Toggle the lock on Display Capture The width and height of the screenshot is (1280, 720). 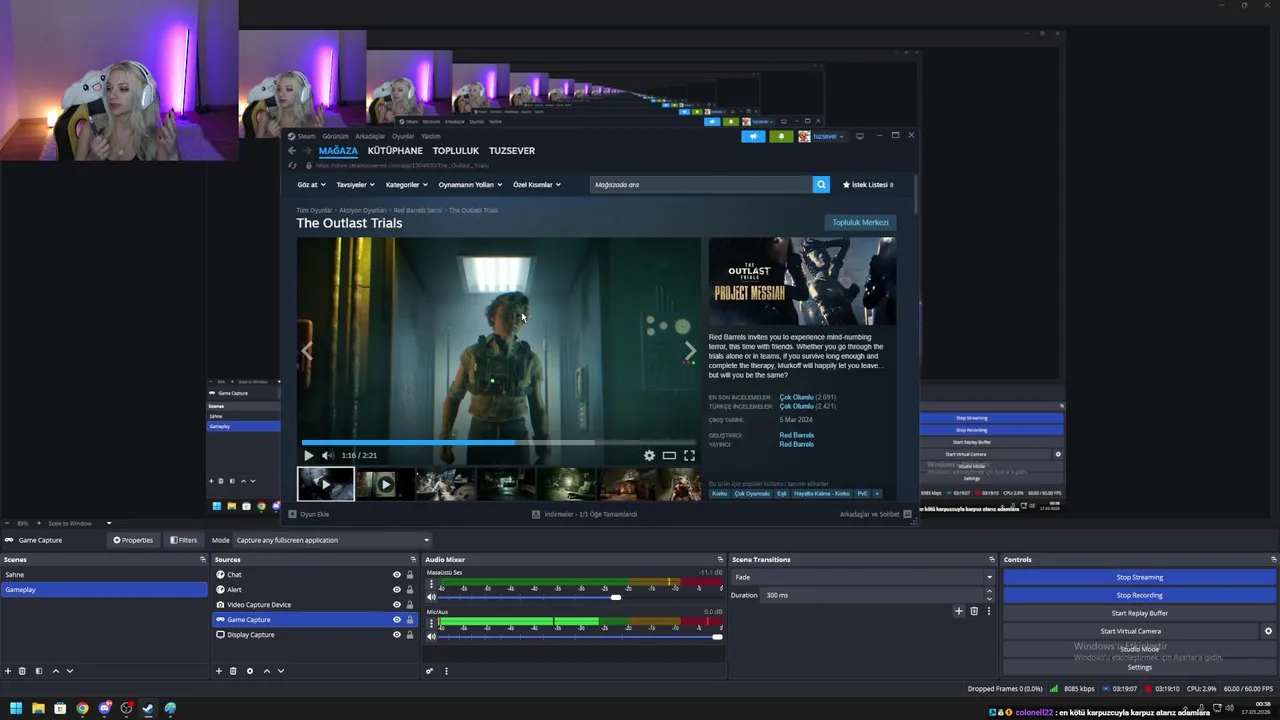tap(409, 635)
